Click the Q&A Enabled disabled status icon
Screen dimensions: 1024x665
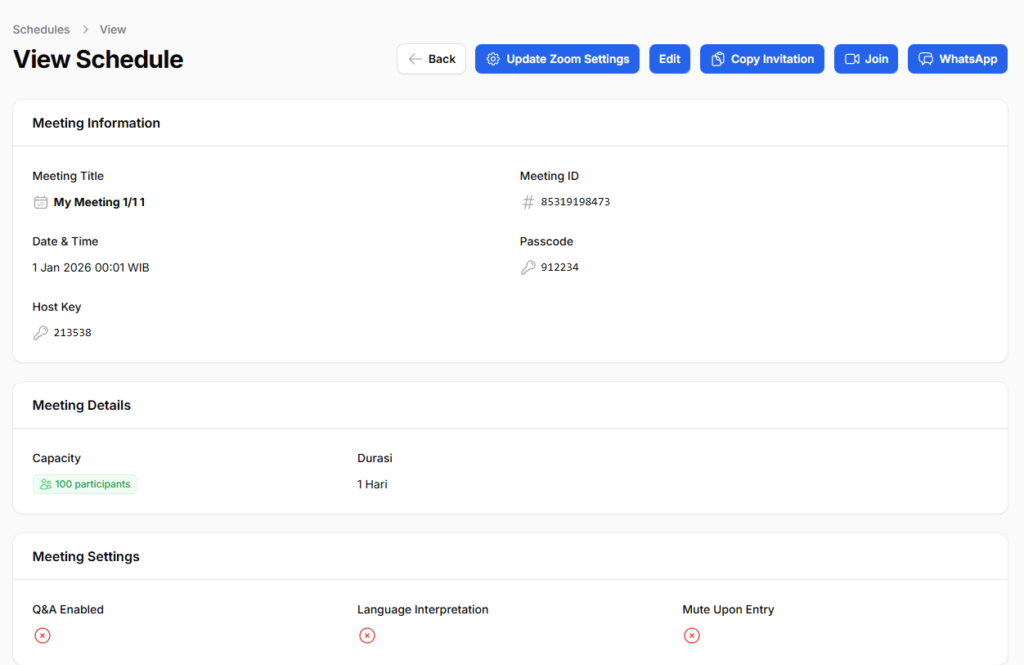[x=42, y=636]
